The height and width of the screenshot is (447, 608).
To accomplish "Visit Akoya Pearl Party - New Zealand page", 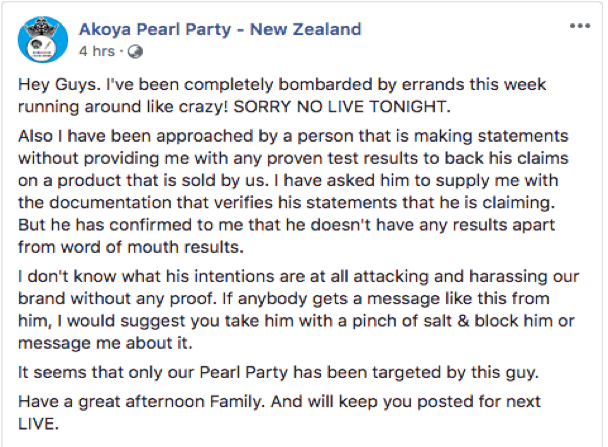I will [x=220, y=29].
